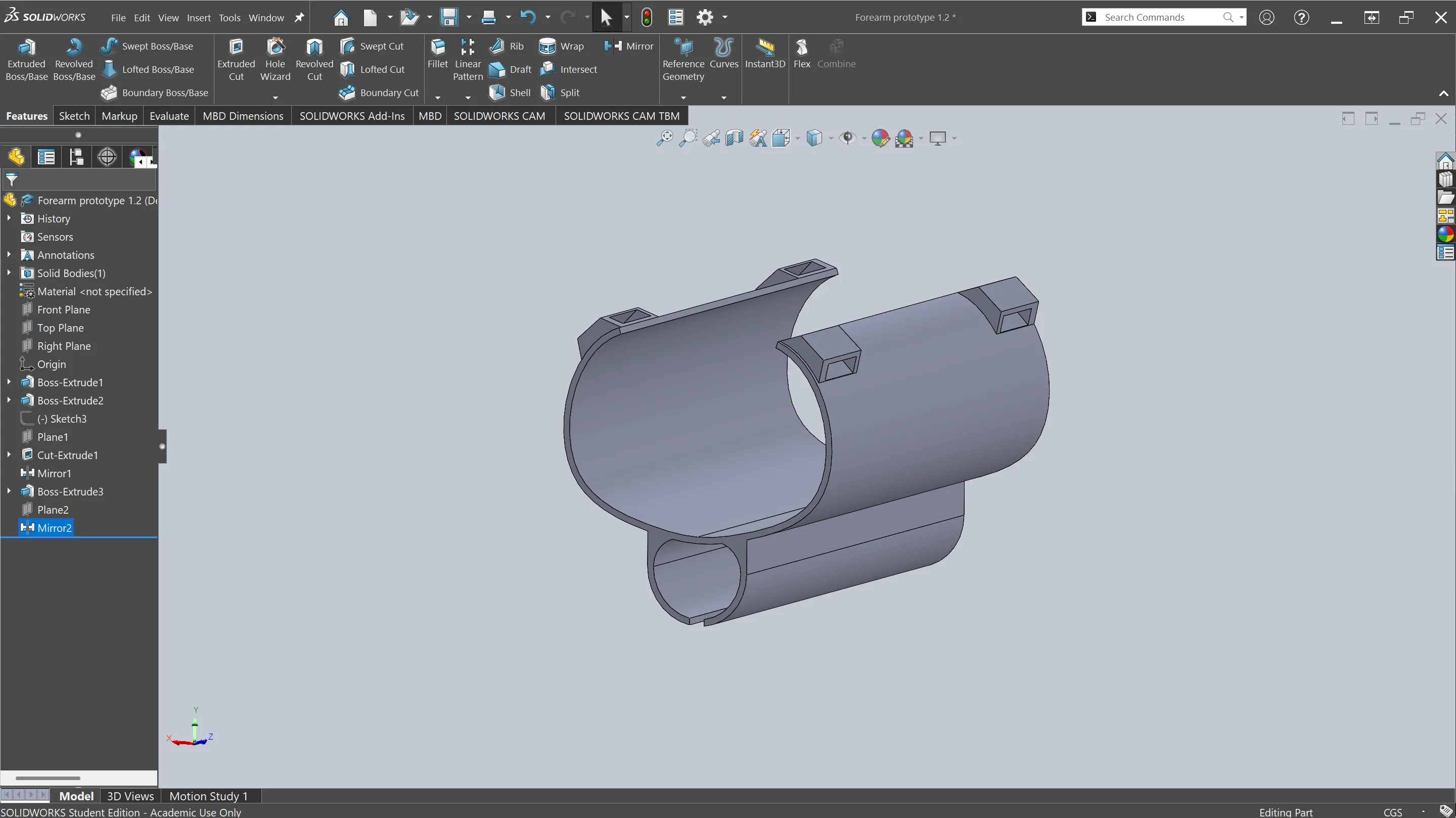
Task: Open Reference Geometry tool
Action: pos(684,59)
